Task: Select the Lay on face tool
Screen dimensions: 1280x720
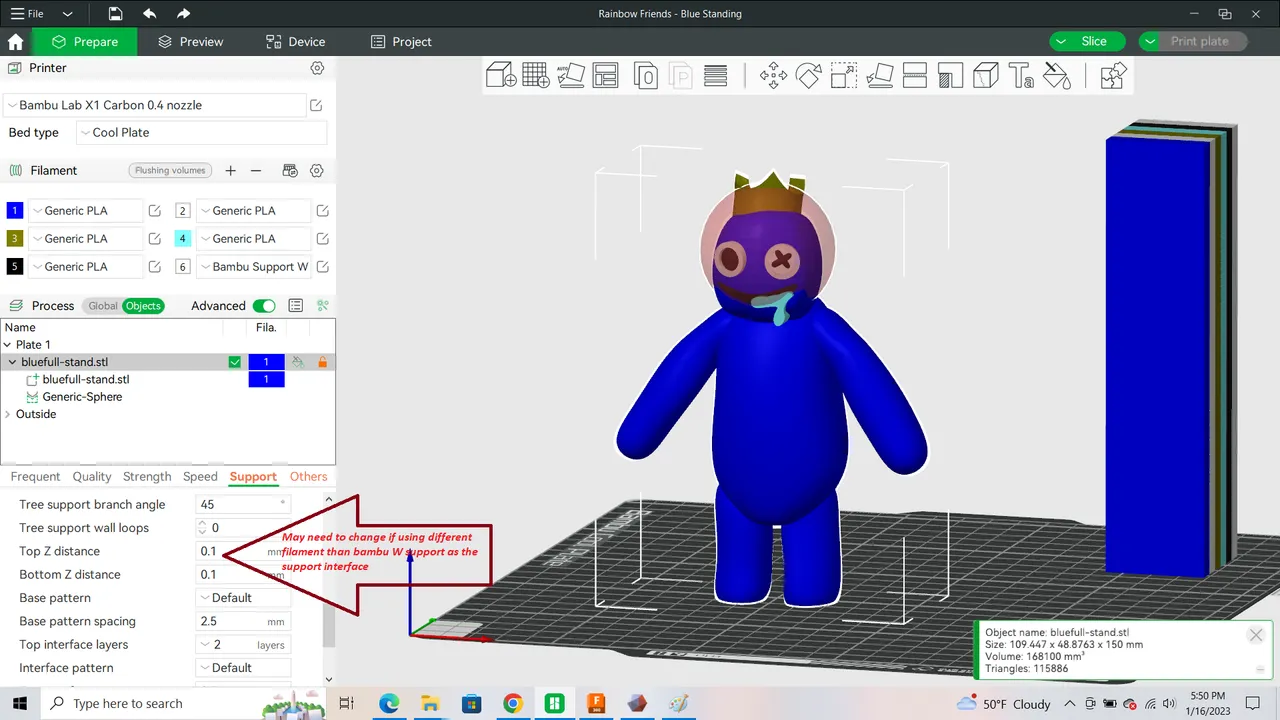Action: 880,75
